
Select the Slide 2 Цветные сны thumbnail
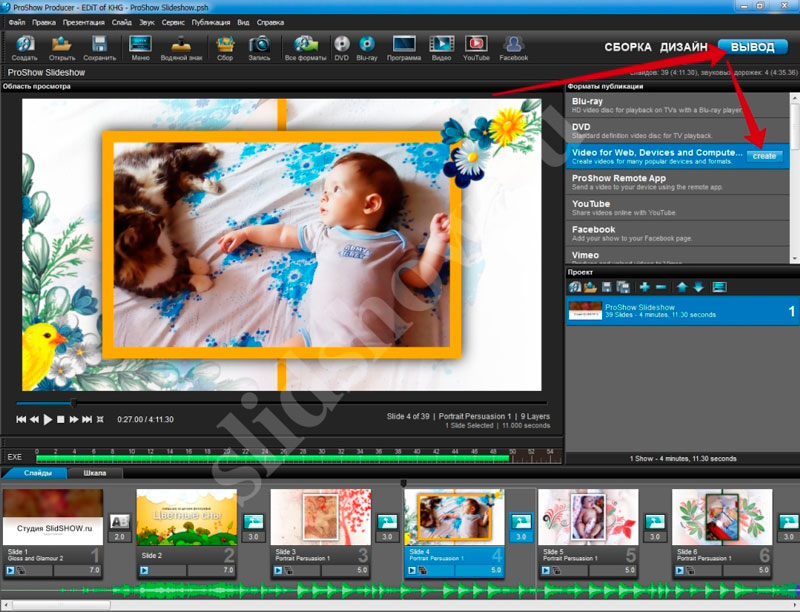coord(187,517)
